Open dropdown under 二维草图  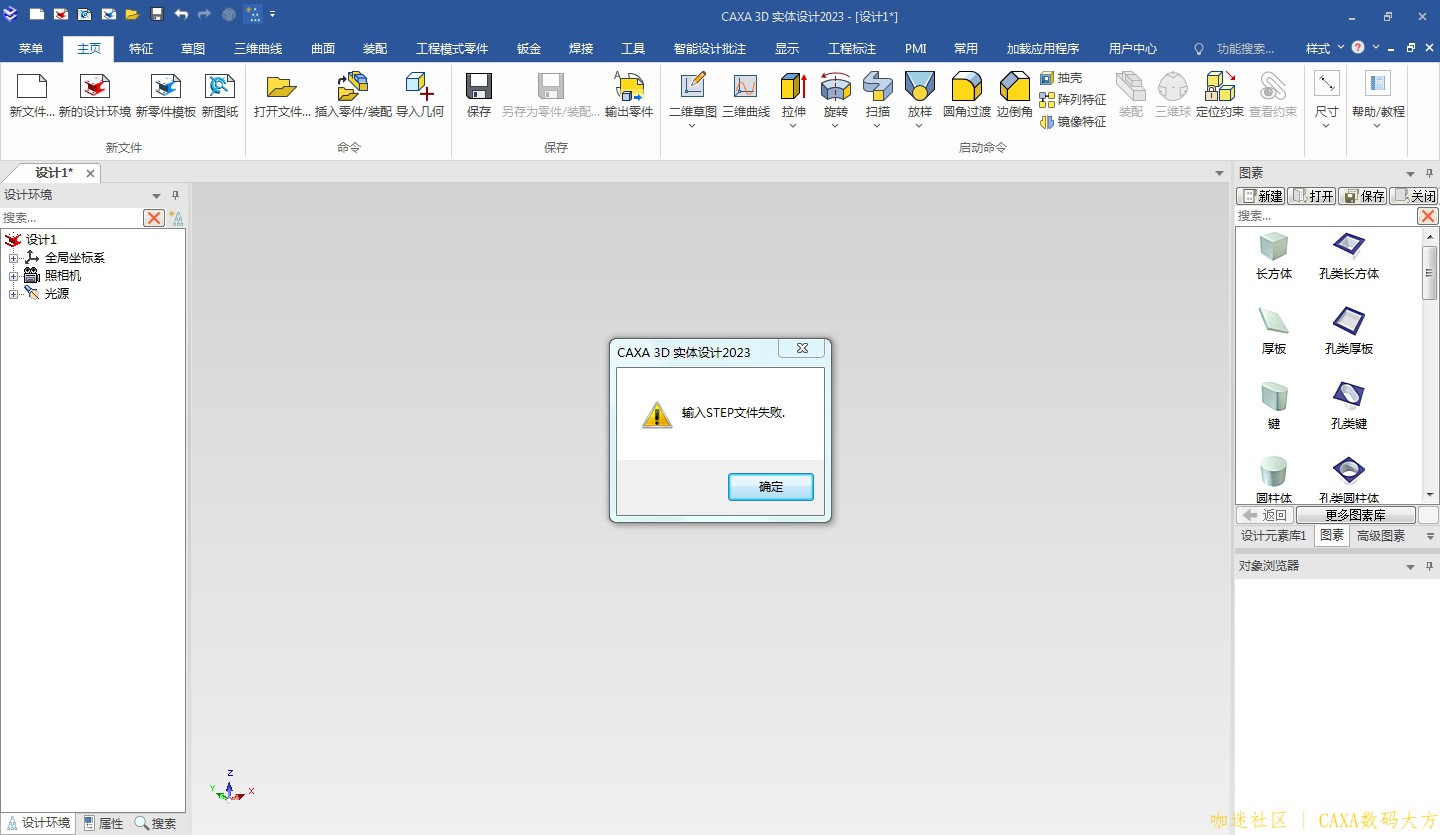693,126
